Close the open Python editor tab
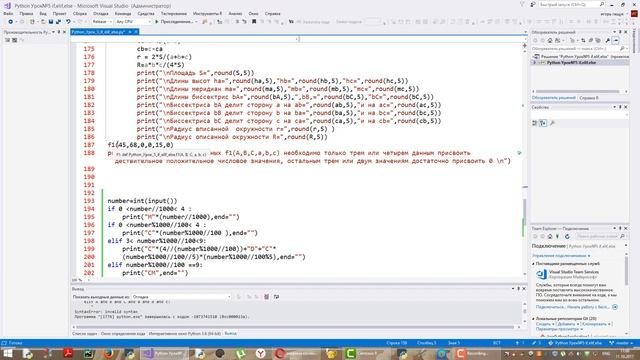Viewport: 640px width, 360px height. click(136, 32)
